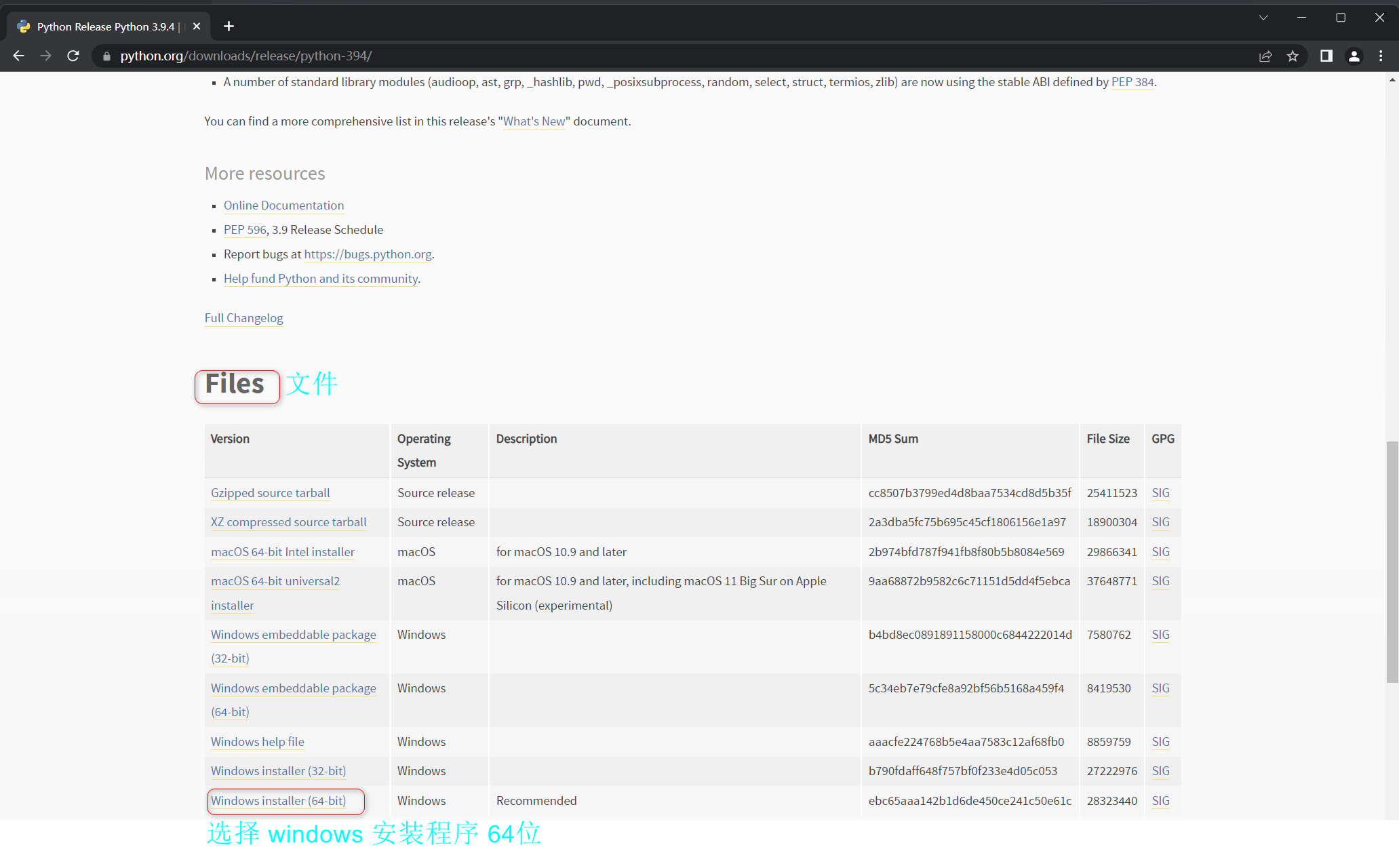Download Windows installer (32-bit)
Image resolution: width=1399 pixels, height=868 pixels.
point(278,771)
